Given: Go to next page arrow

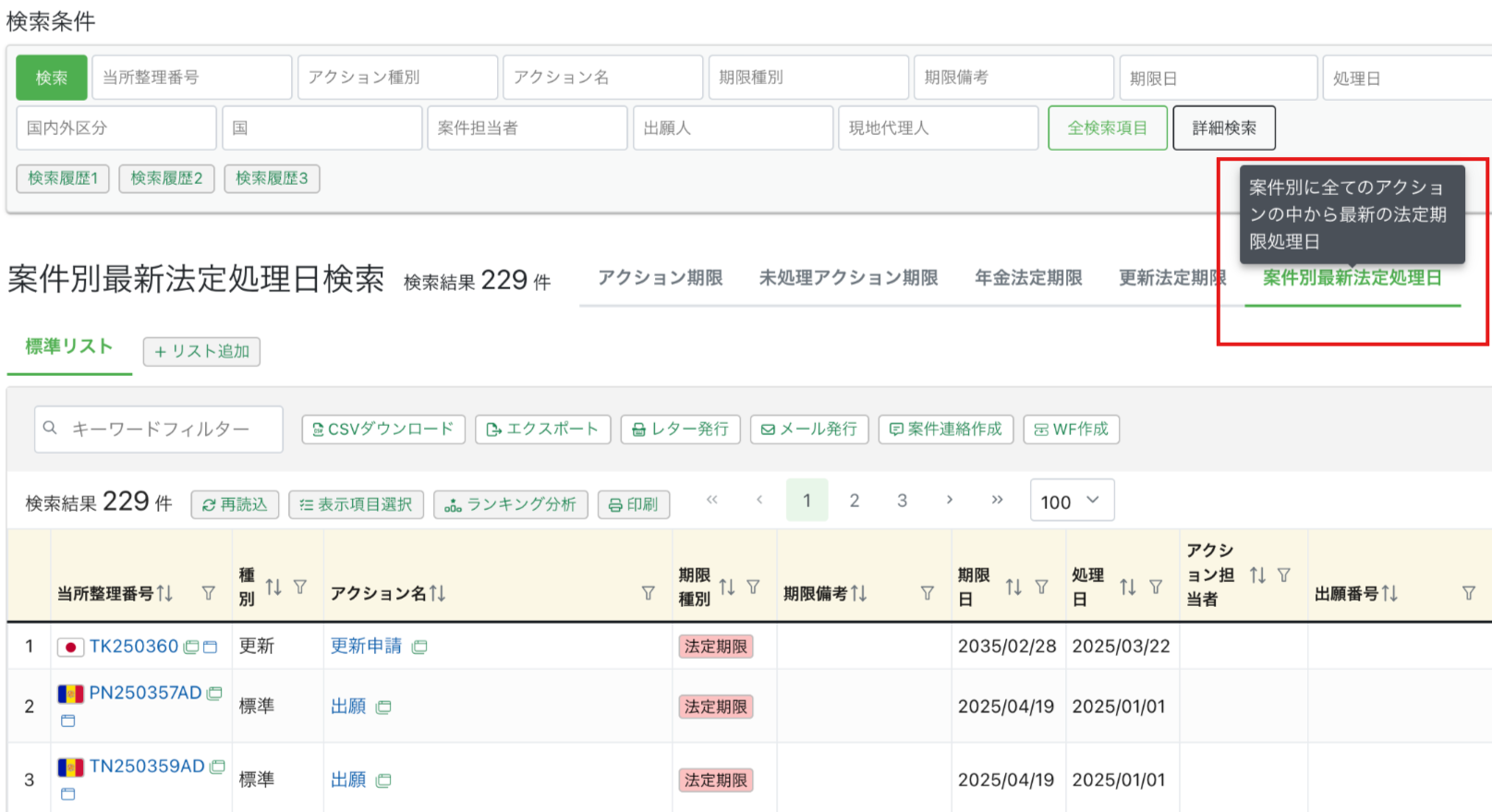Looking at the screenshot, I should pos(950,501).
